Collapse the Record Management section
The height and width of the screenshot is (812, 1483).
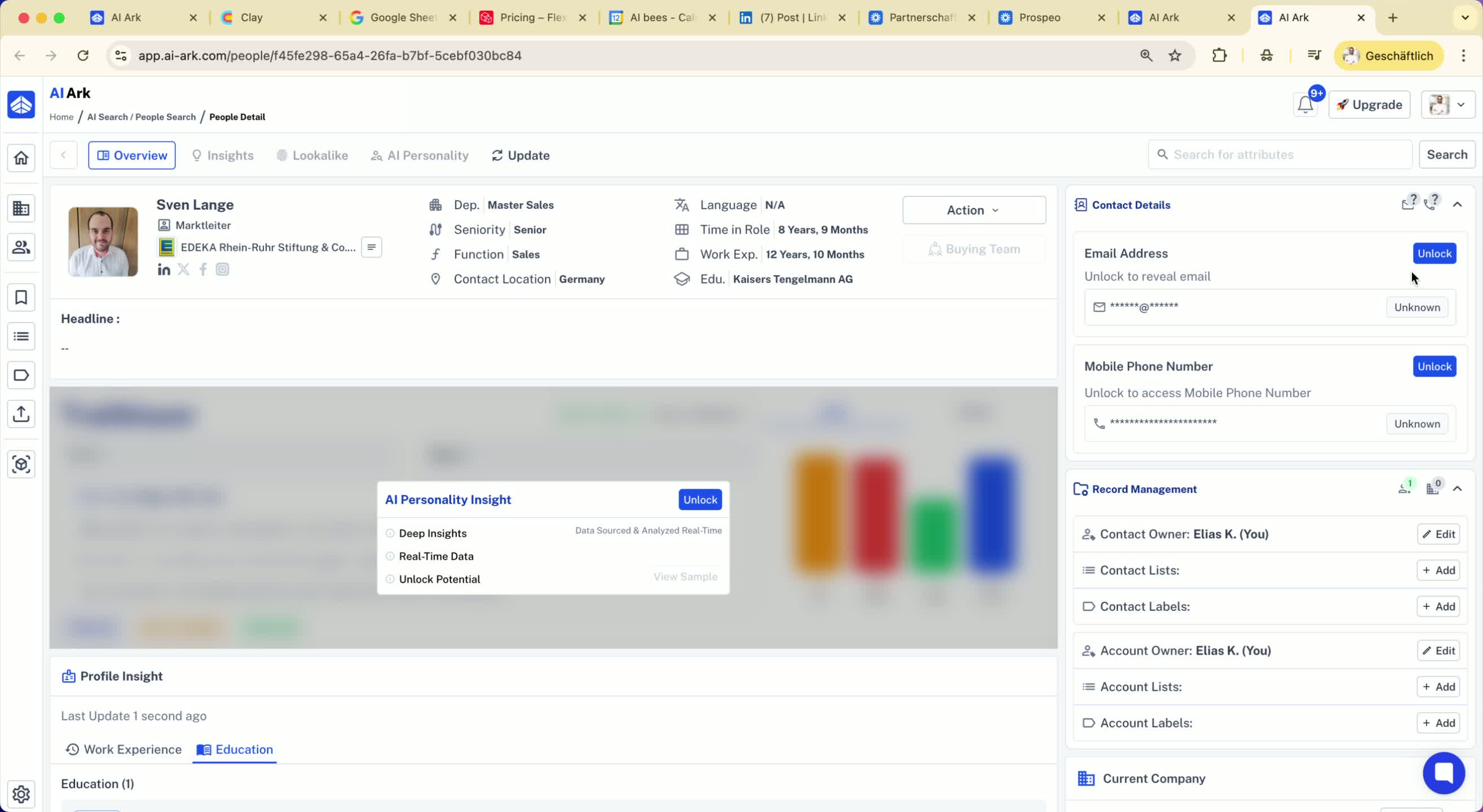click(x=1457, y=489)
